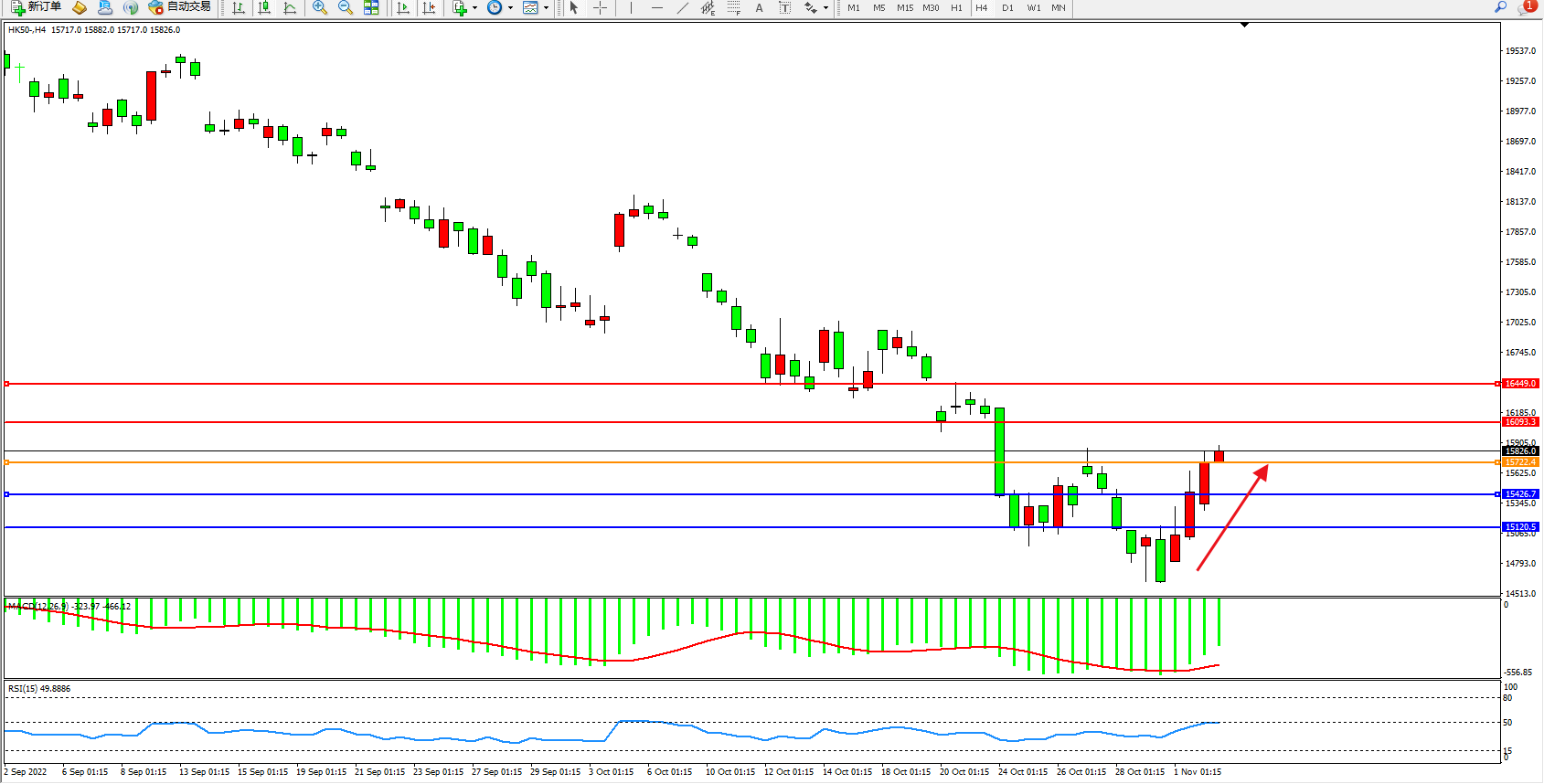Open the chart templates dropdown arrow
Image resolution: width=1544 pixels, height=784 pixels.
547,7
